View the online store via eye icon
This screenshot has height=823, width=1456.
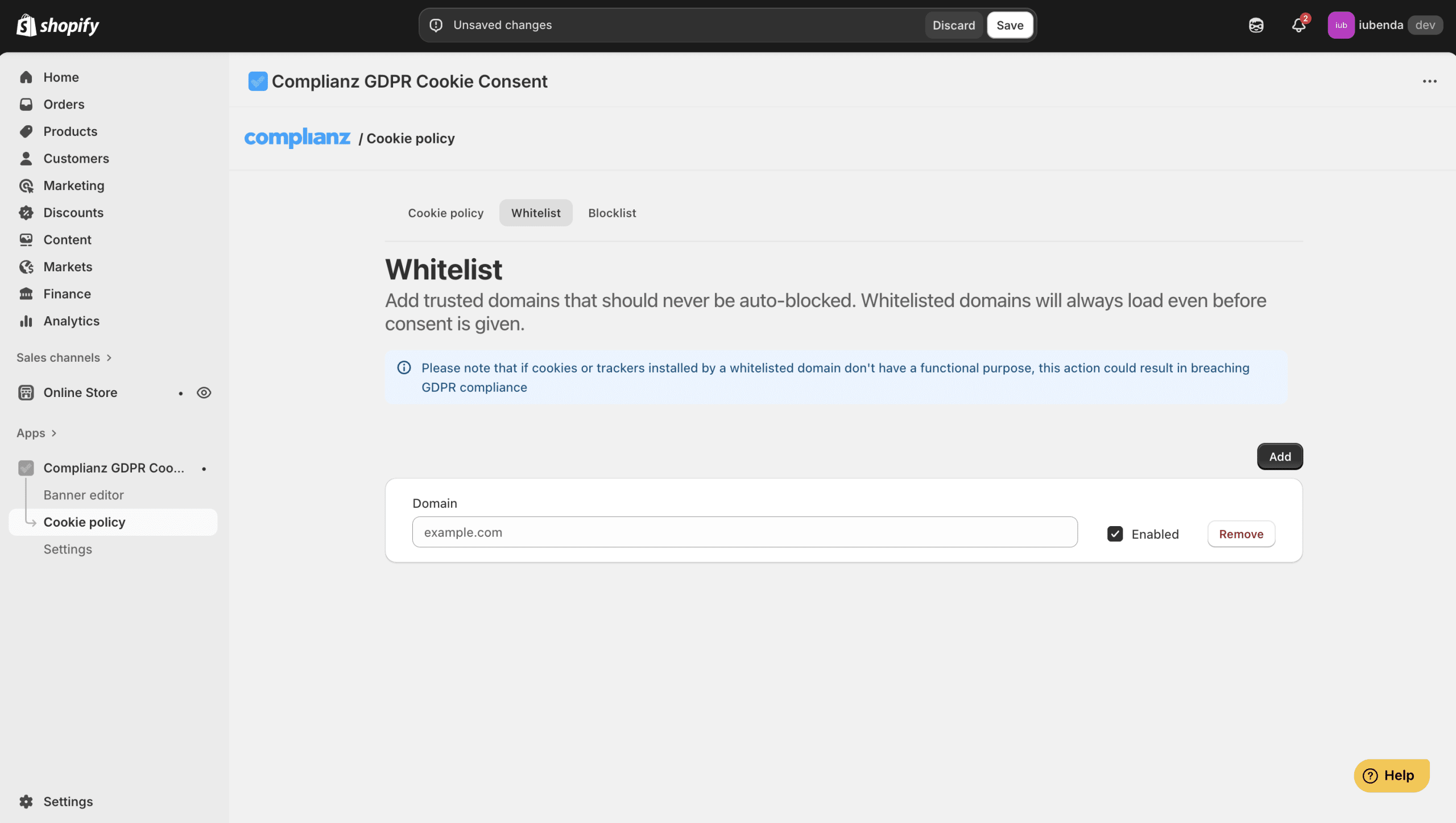204,393
